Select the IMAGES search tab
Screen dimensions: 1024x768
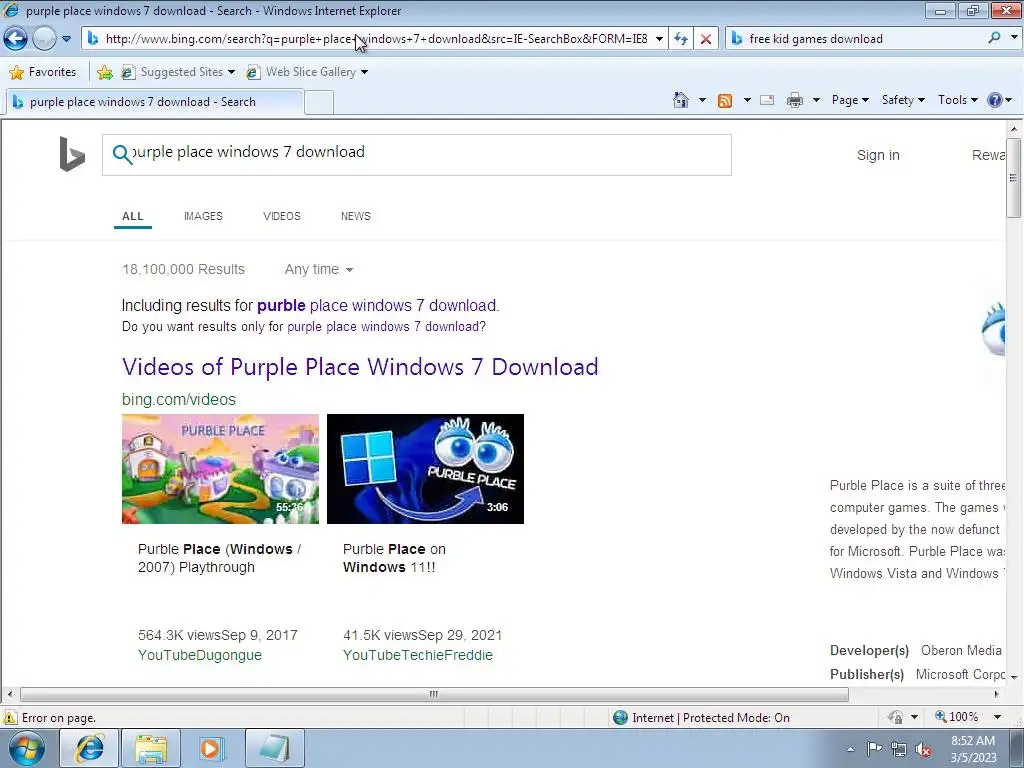(203, 216)
